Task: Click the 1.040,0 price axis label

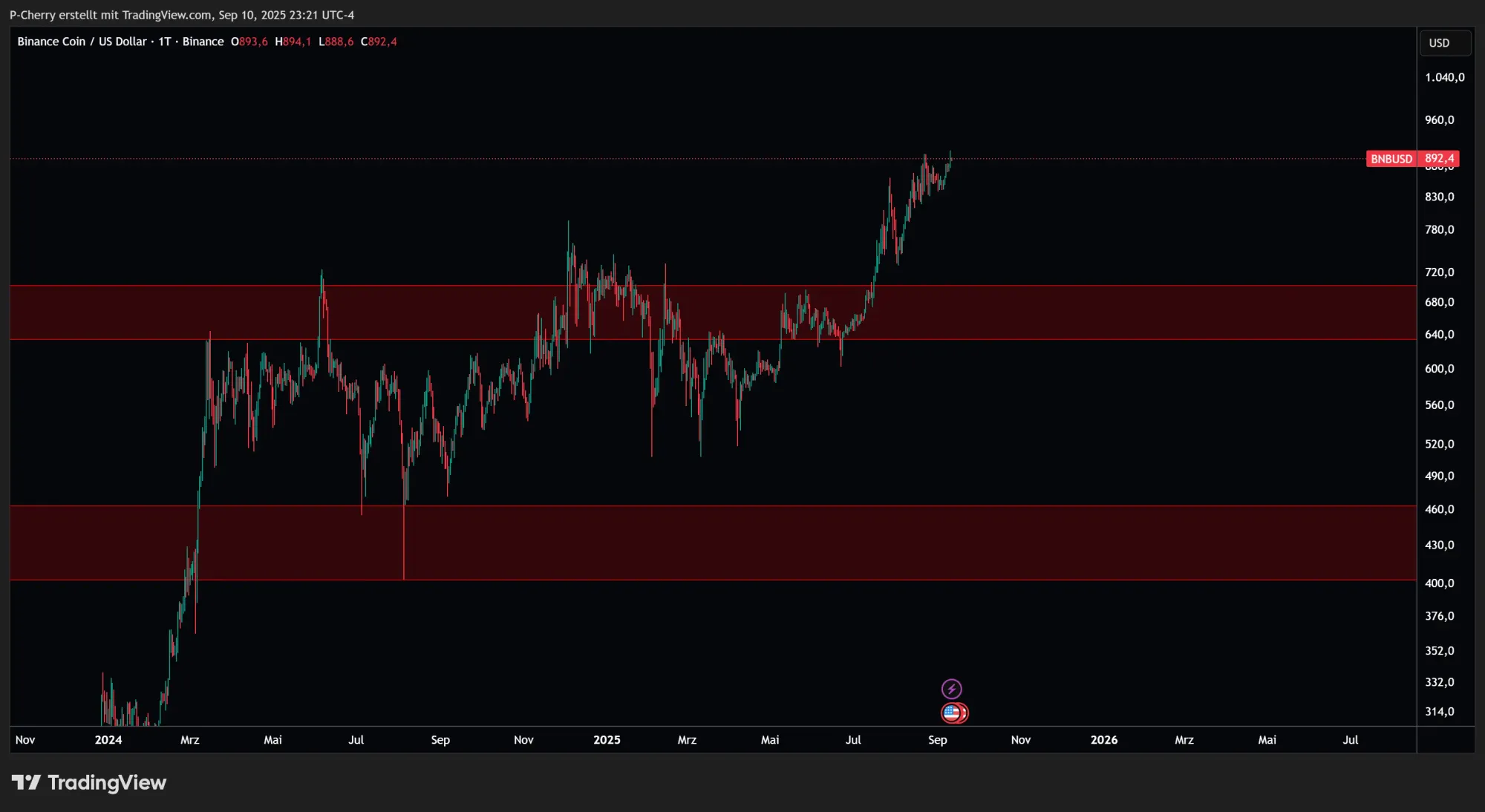Action: coord(1444,77)
